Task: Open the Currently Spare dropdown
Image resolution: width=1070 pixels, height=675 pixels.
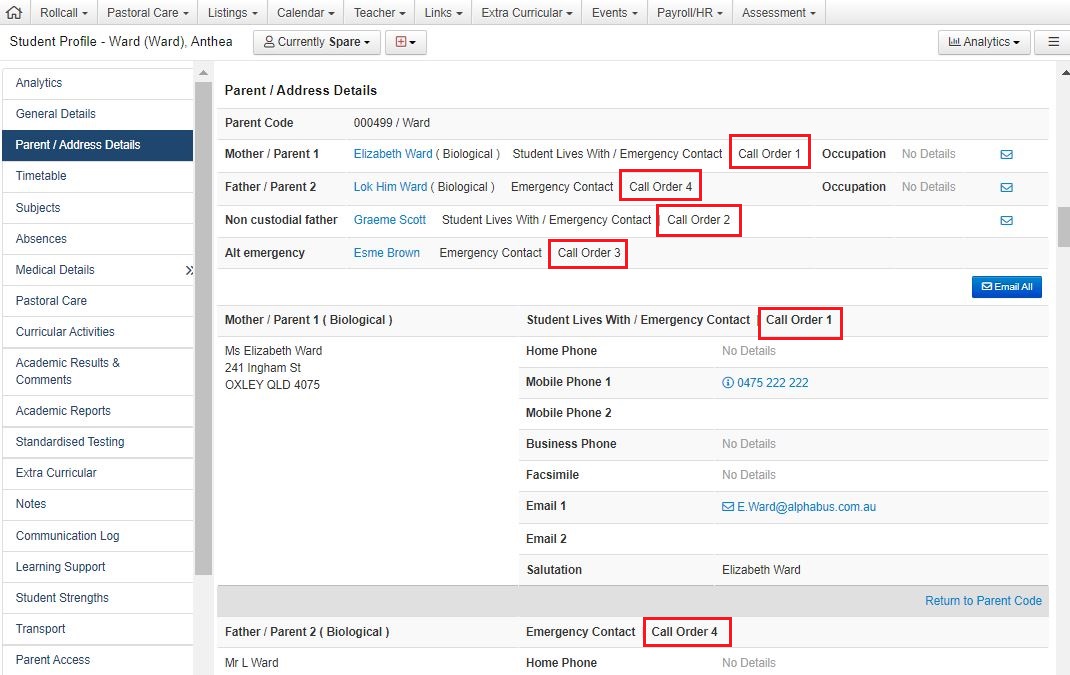Action: pos(317,42)
